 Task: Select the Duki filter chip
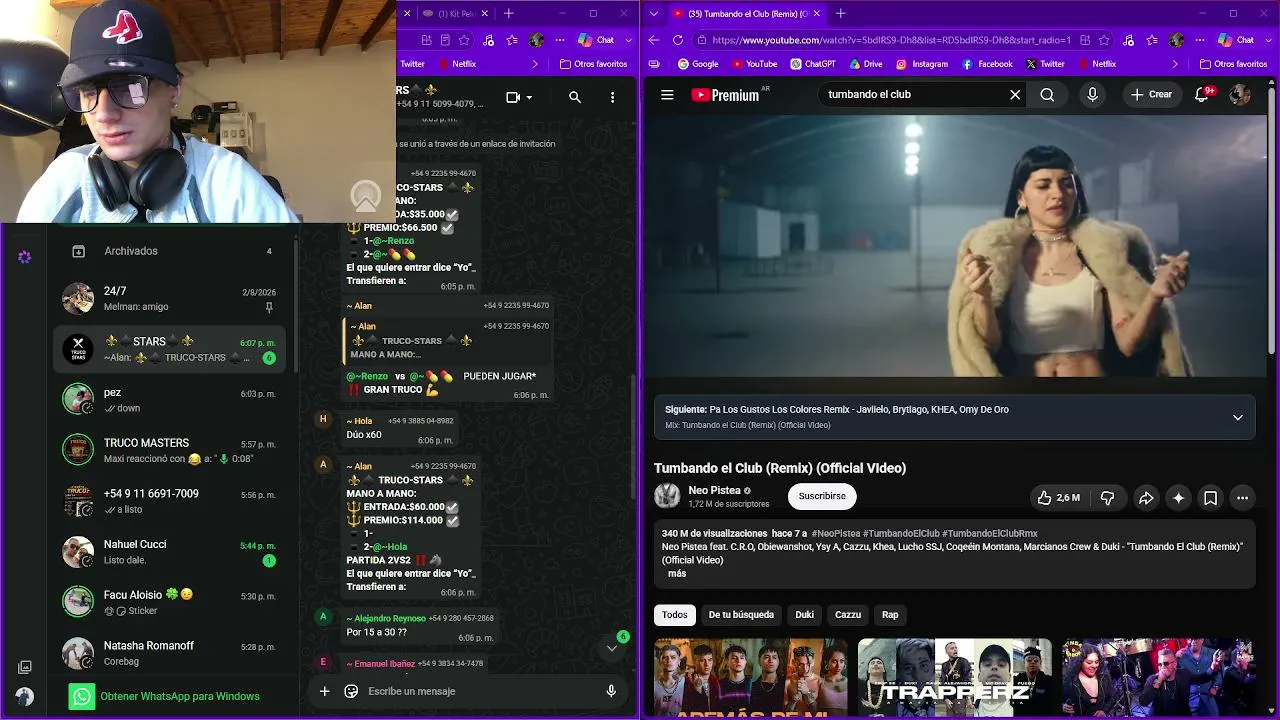(x=805, y=615)
